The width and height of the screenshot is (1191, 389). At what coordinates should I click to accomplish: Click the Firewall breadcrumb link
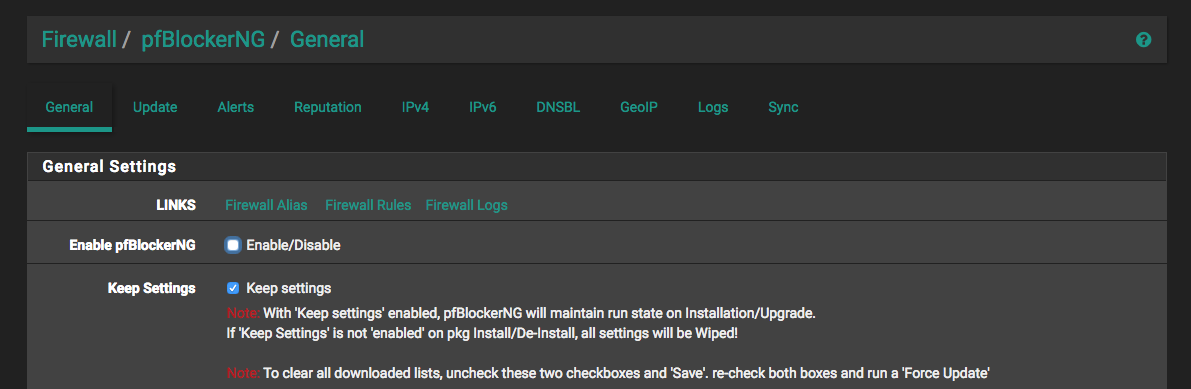79,40
